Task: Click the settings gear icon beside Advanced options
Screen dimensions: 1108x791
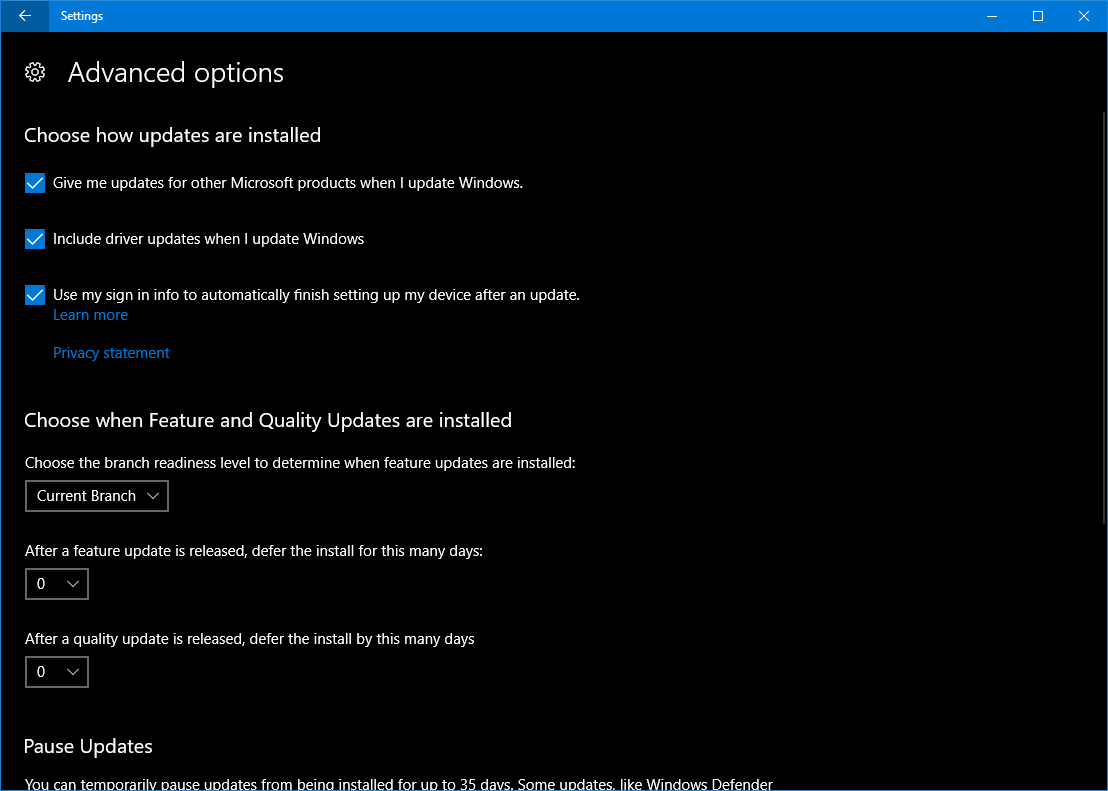Action: pyautogui.click(x=35, y=72)
